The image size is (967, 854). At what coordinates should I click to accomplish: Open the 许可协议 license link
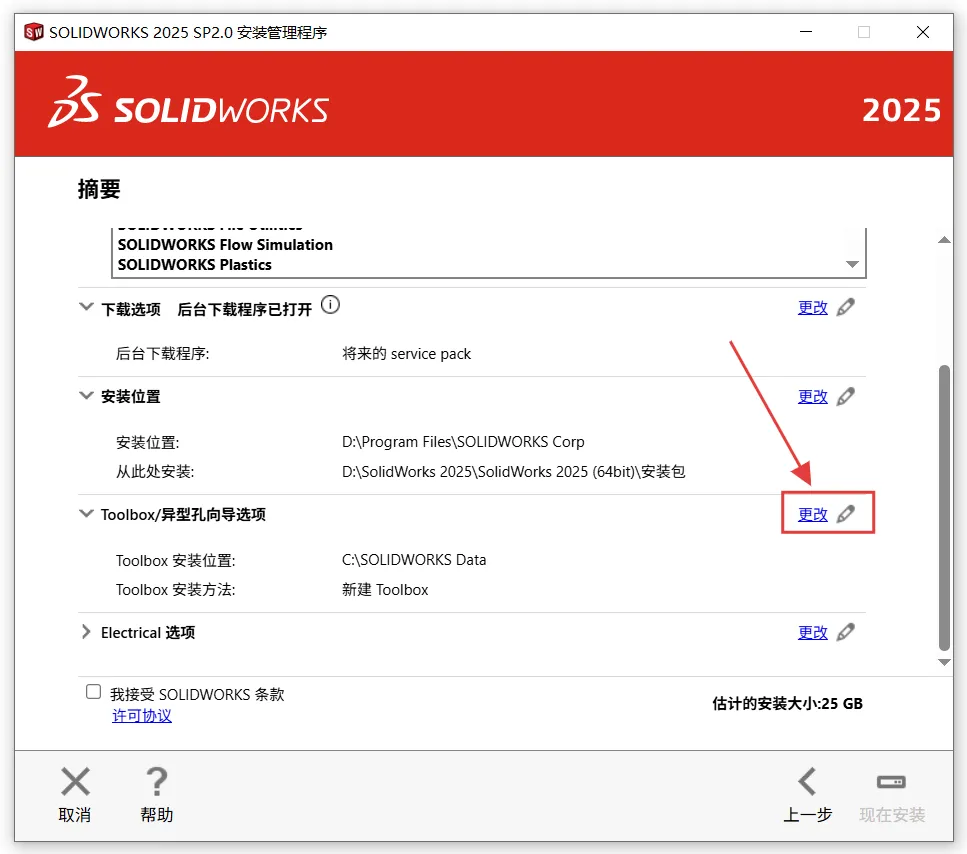[142, 716]
